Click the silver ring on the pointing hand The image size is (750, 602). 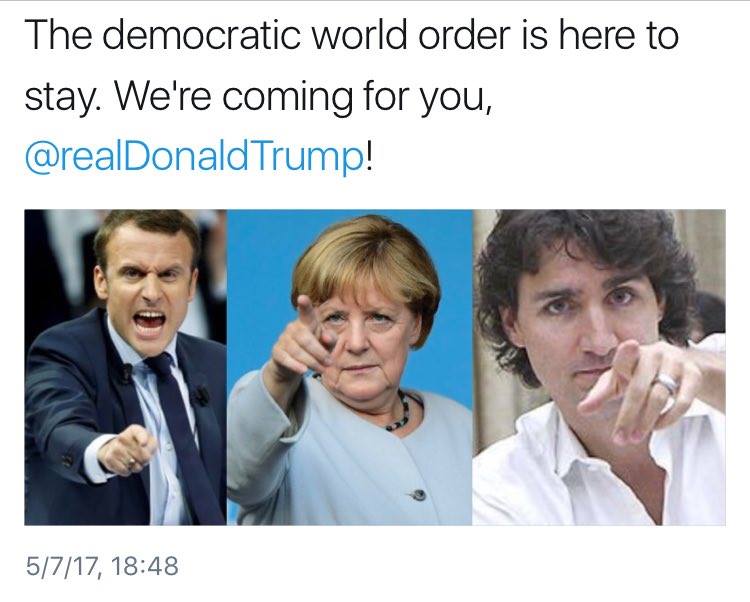[x=667, y=383]
